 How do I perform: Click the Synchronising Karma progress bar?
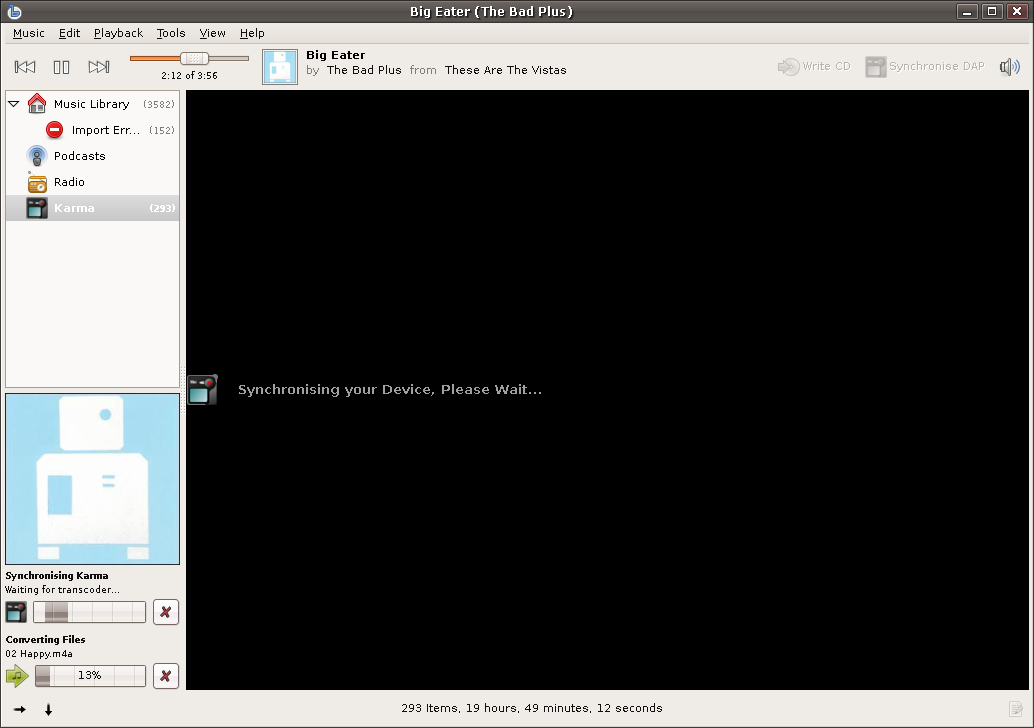(x=90, y=612)
